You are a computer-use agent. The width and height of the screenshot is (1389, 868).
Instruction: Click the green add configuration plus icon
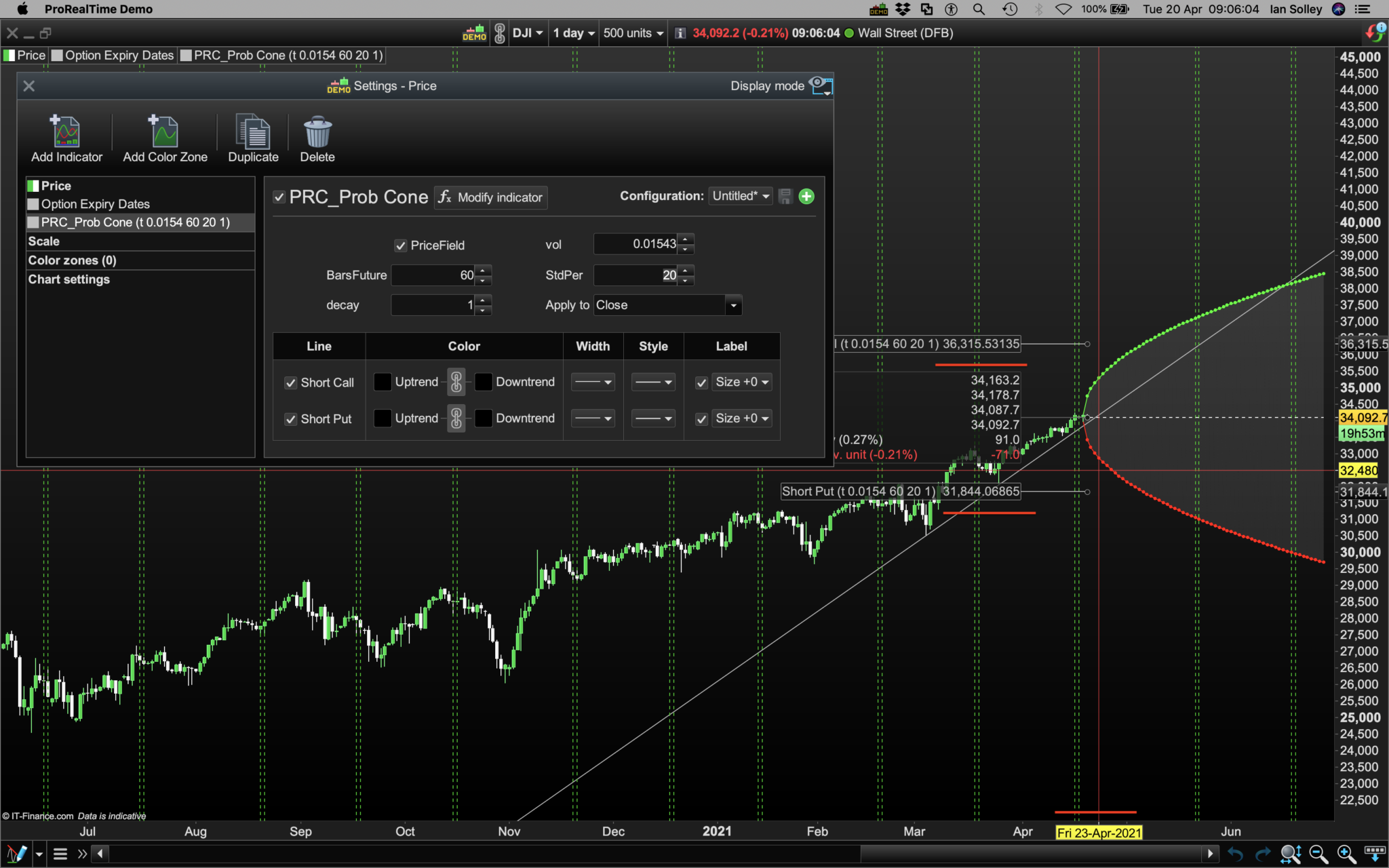tap(806, 197)
